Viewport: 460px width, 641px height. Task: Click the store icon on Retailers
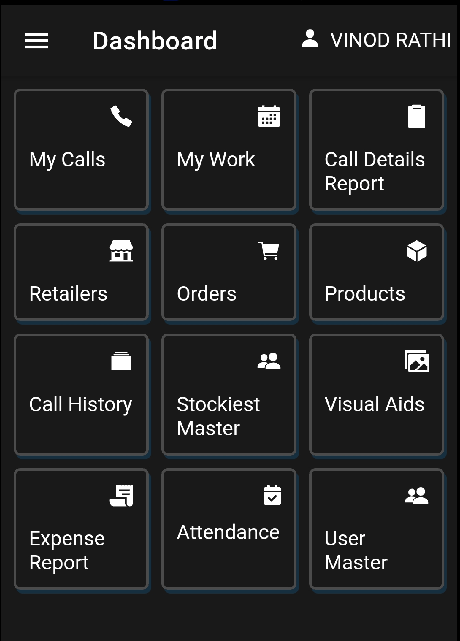pyautogui.click(x=121, y=251)
